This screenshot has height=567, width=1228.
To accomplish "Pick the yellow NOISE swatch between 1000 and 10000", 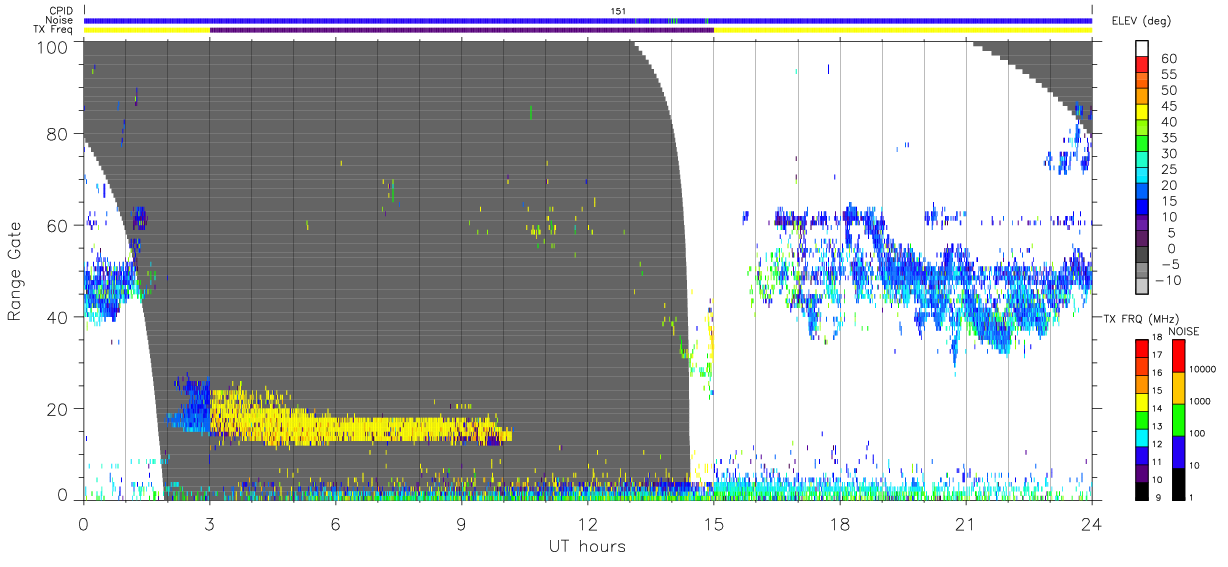I will coord(1177,387).
